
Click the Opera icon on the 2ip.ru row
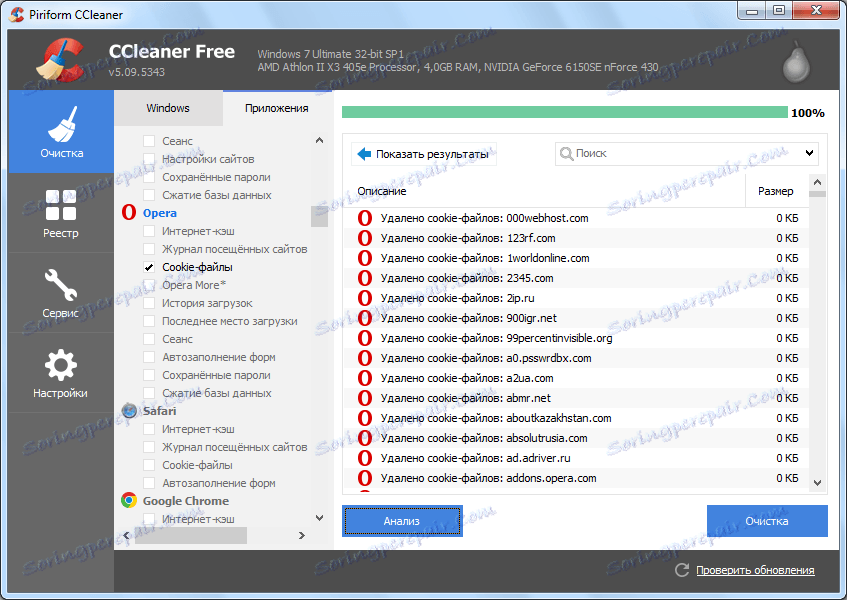[365, 298]
